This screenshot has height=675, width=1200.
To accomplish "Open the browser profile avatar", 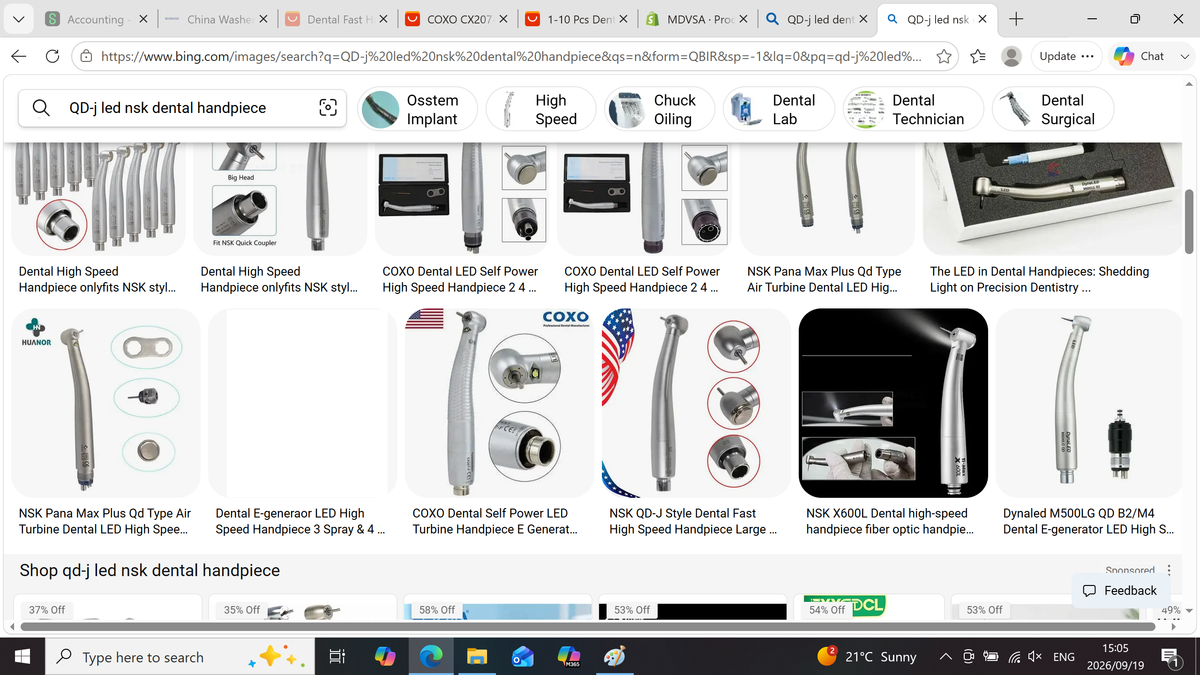I will click(1013, 56).
